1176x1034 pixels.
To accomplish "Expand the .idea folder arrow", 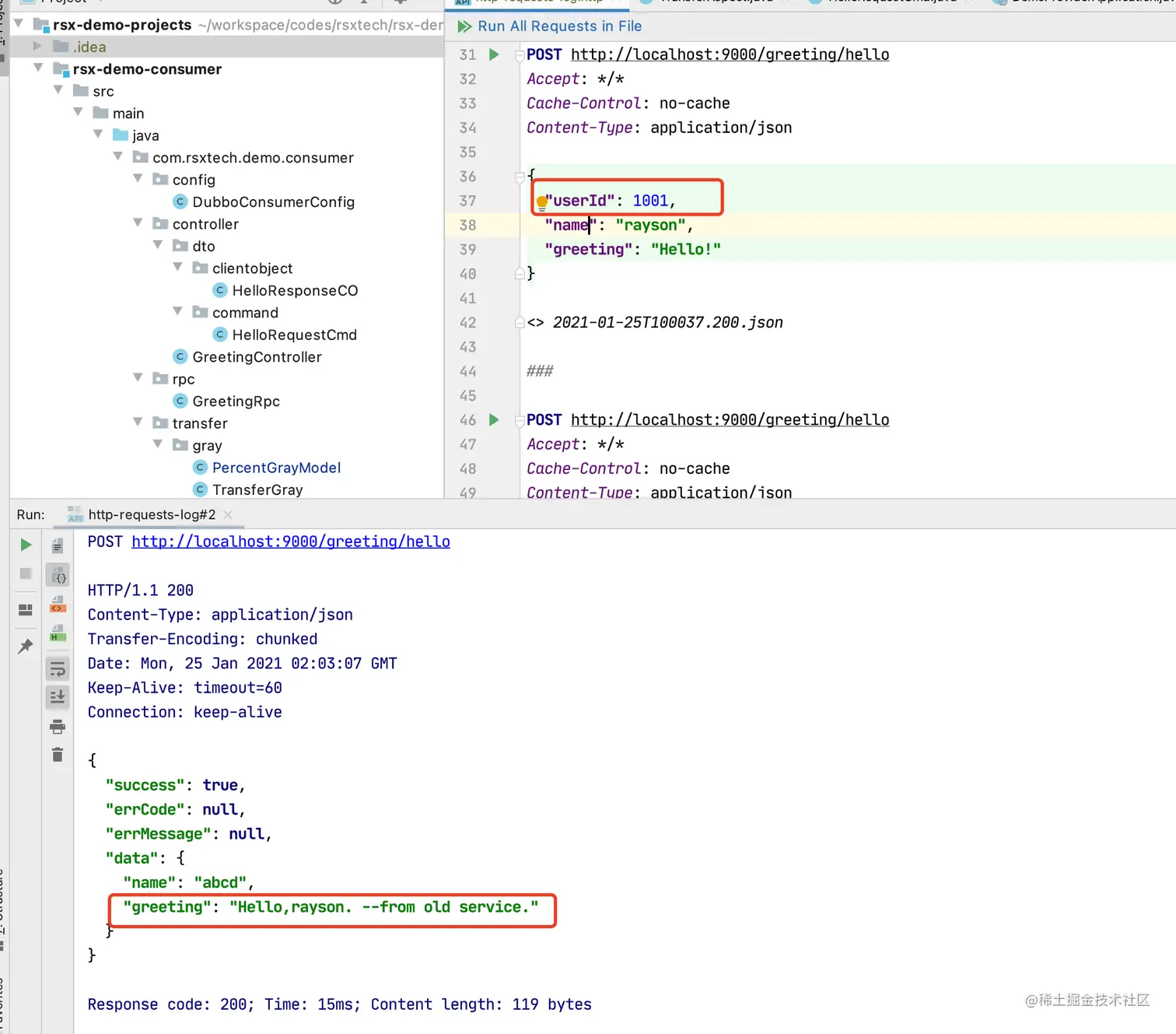I will [x=38, y=47].
